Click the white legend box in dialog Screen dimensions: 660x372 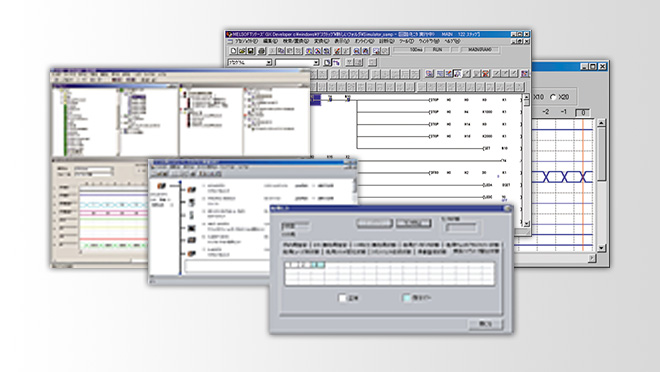click(342, 298)
